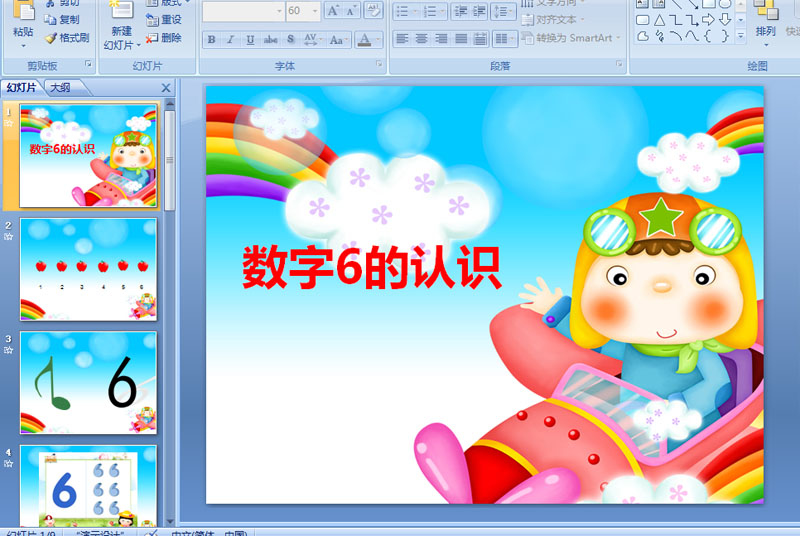This screenshot has width=800, height=536.
Task: Open the font color picker
Action: [x=378, y=40]
